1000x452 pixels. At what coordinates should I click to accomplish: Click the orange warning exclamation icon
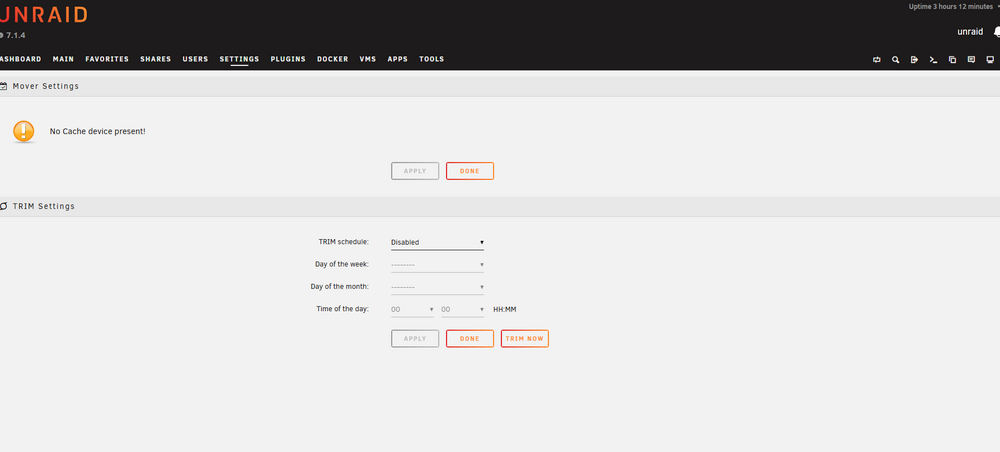coord(24,131)
